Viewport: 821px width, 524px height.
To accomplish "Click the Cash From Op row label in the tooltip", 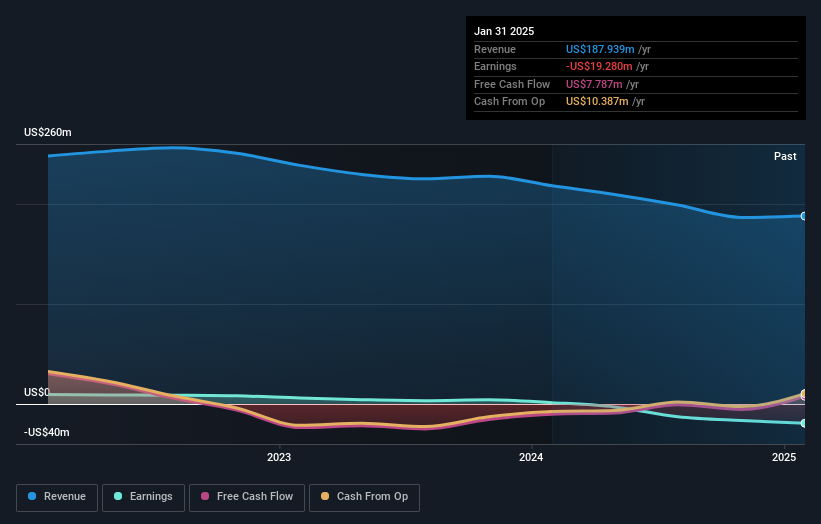I will tap(509, 102).
